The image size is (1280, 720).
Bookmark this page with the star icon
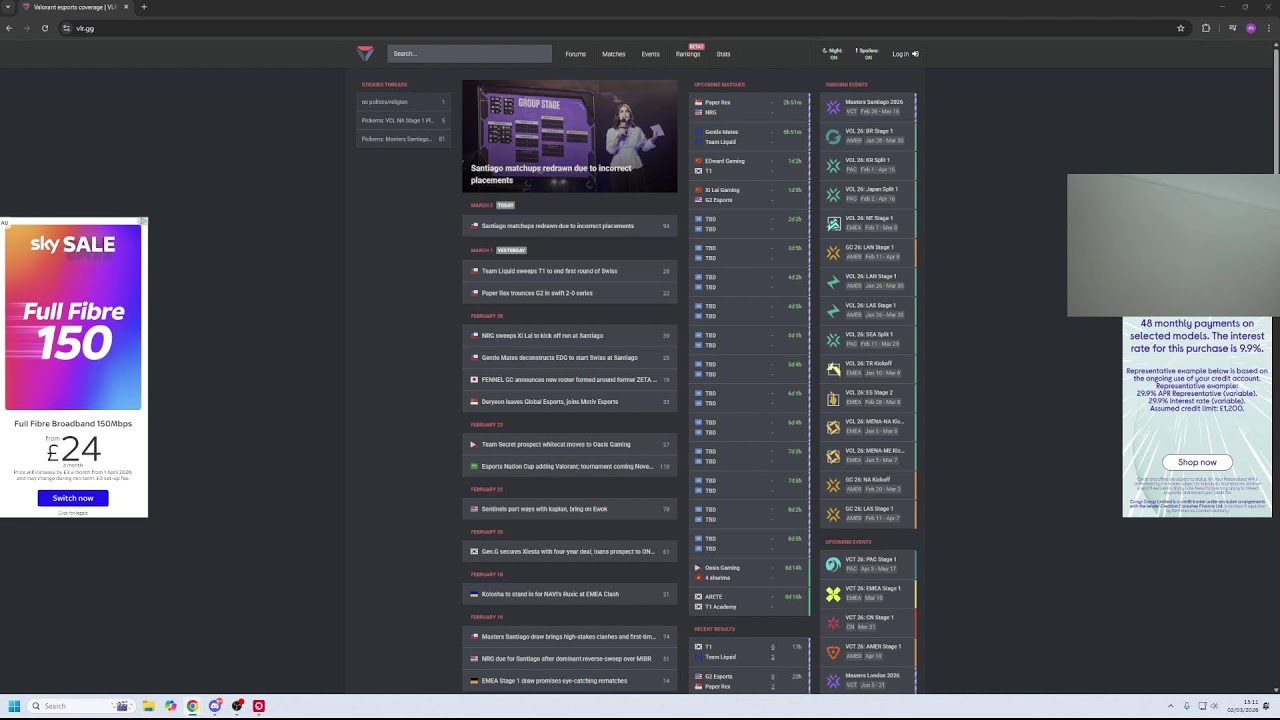1181,28
